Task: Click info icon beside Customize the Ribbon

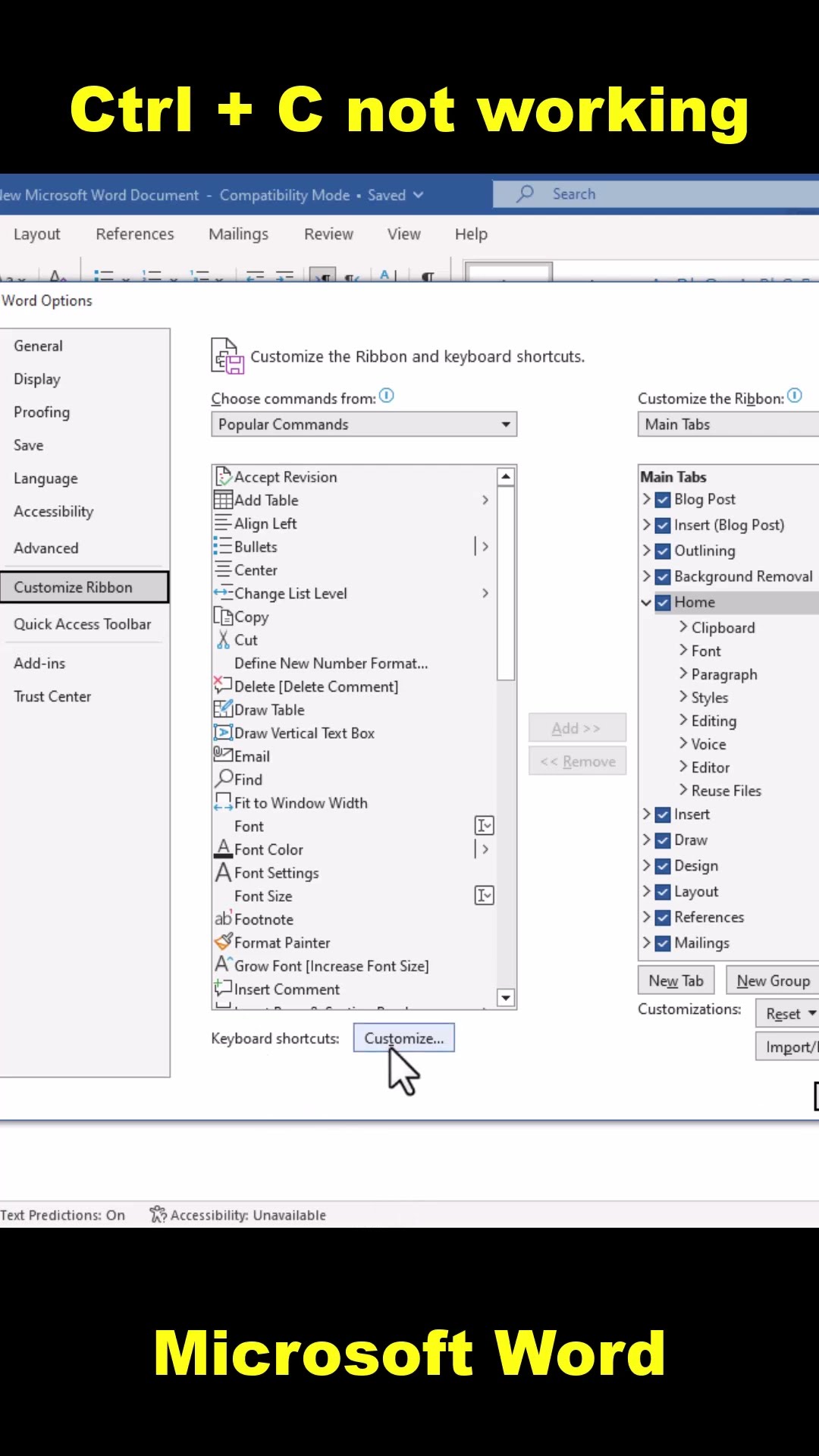Action: (795, 396)
